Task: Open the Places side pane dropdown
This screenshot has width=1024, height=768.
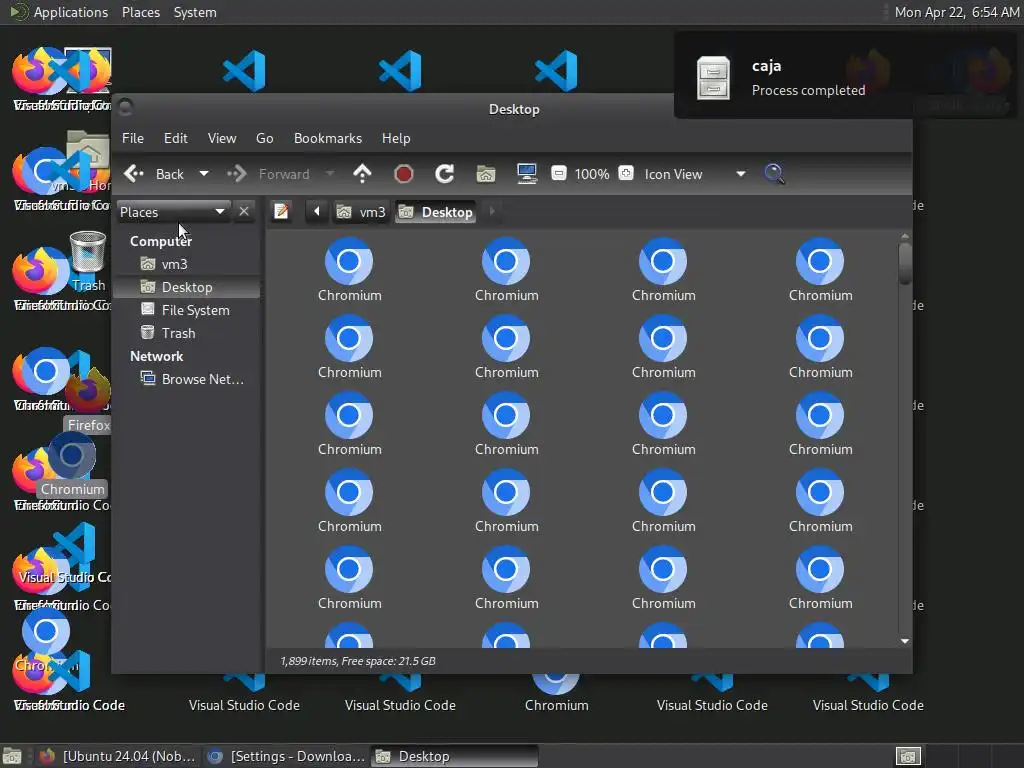Action: (173, 212)
